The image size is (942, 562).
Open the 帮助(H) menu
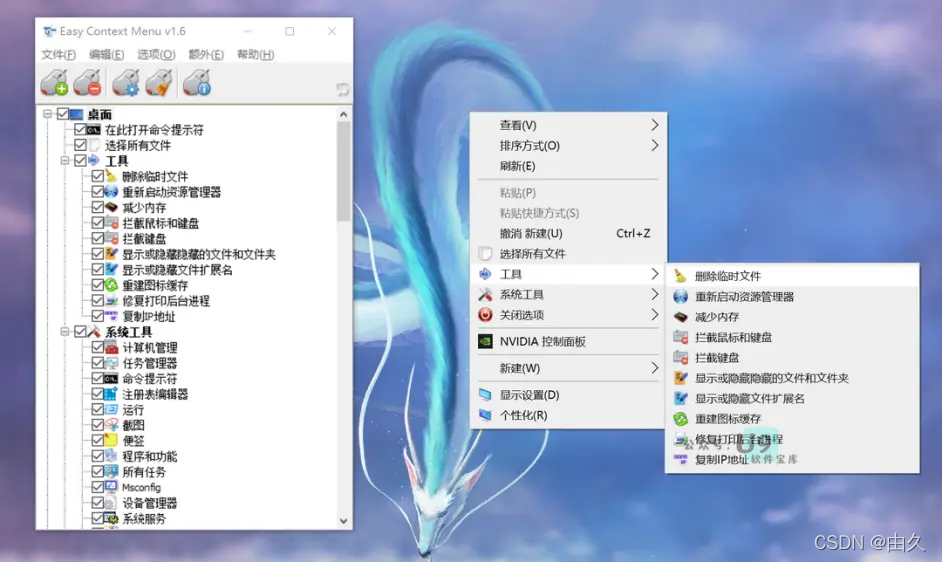click(255, 55)
